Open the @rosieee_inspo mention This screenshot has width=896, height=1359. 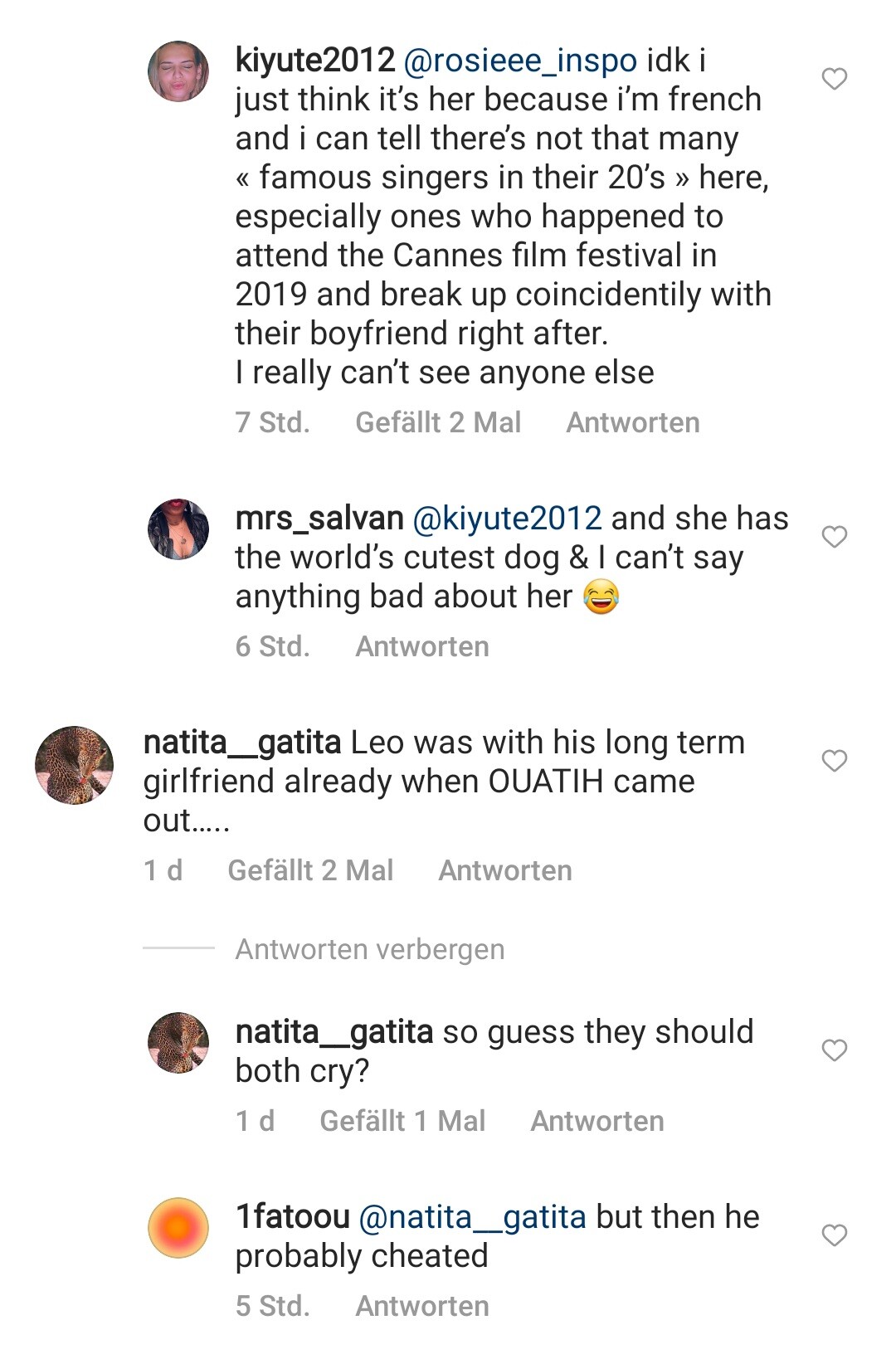coord(520,61)
